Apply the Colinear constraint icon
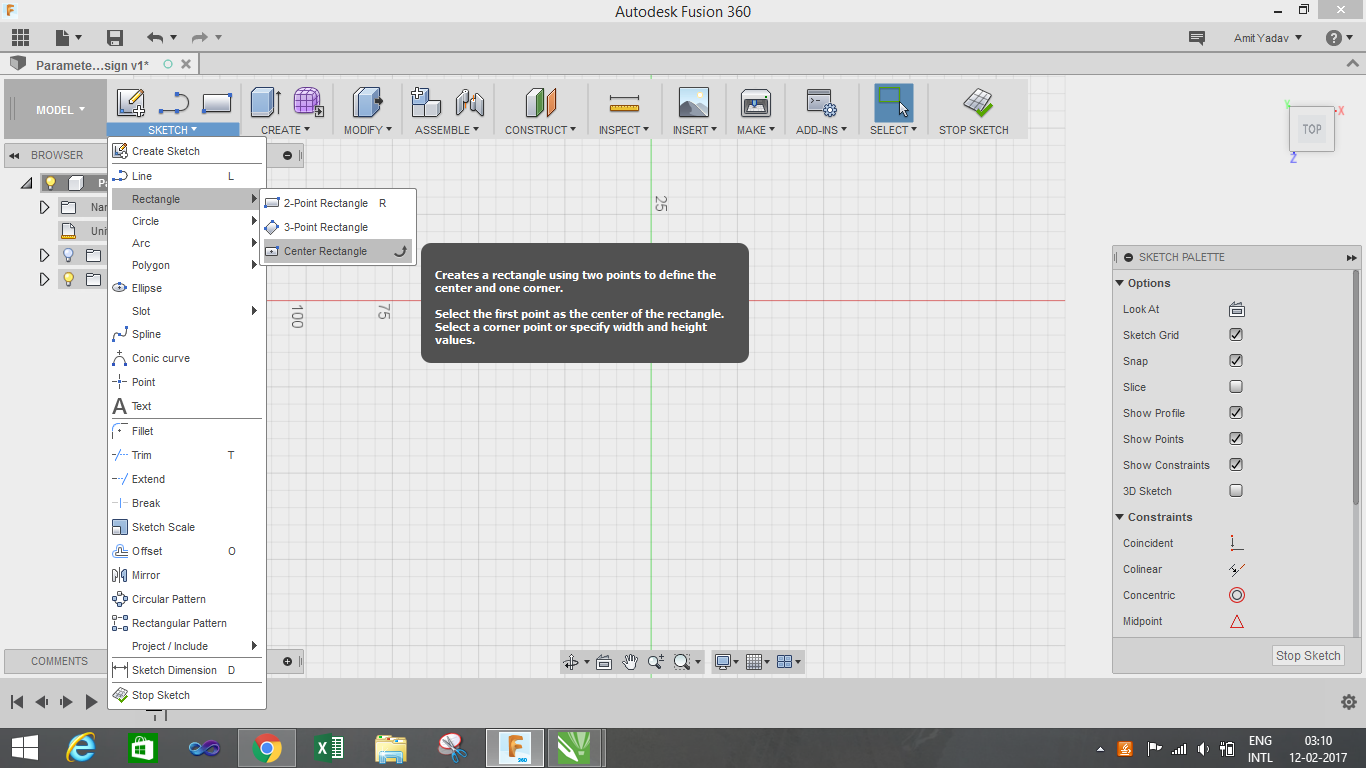This screenshot has width=1366, height=768. [x=1236, y=569]
